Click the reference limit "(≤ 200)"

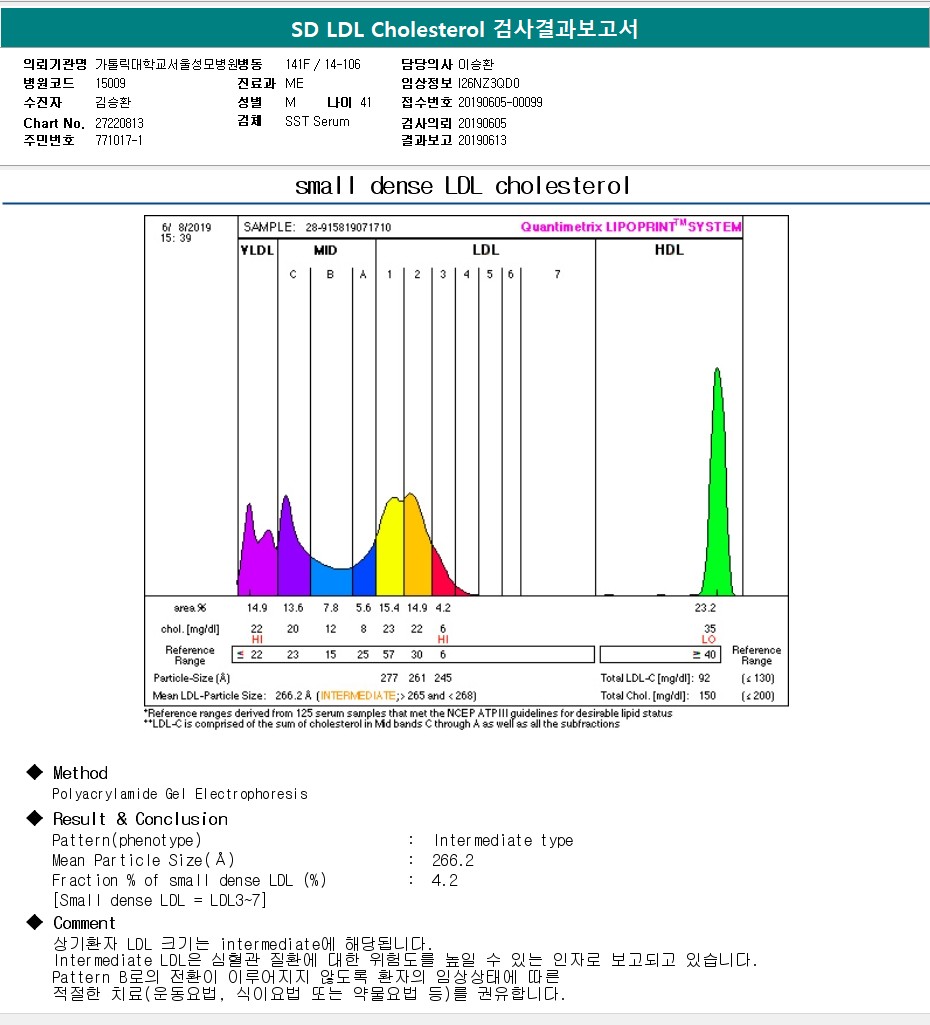(757, 696)
